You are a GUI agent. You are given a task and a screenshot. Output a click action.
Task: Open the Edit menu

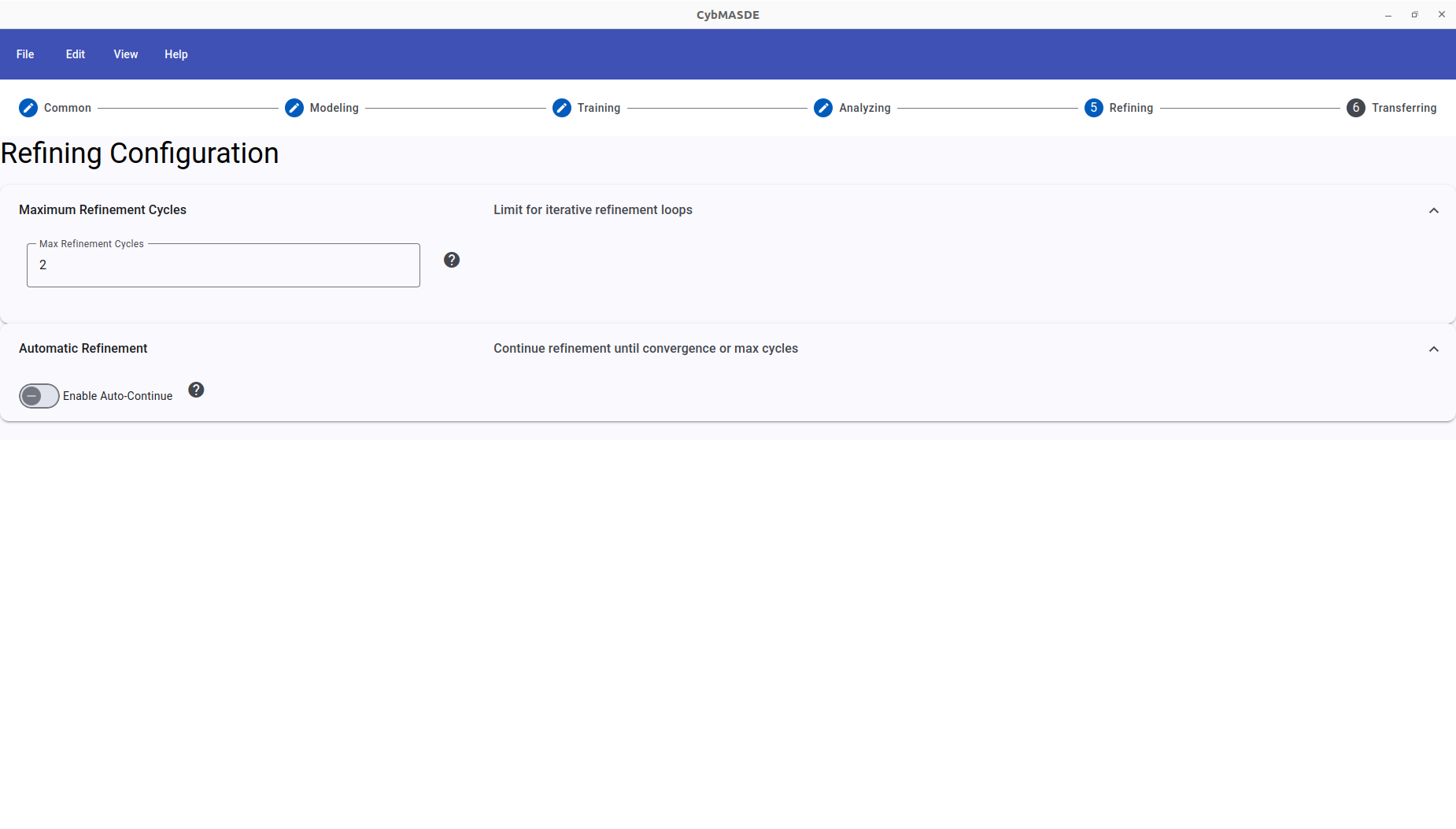[76, 54]
